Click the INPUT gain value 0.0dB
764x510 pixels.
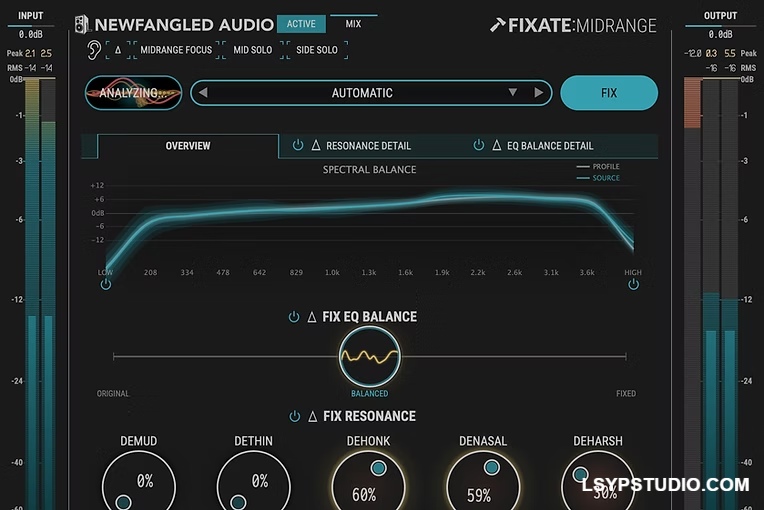[31, 35]
